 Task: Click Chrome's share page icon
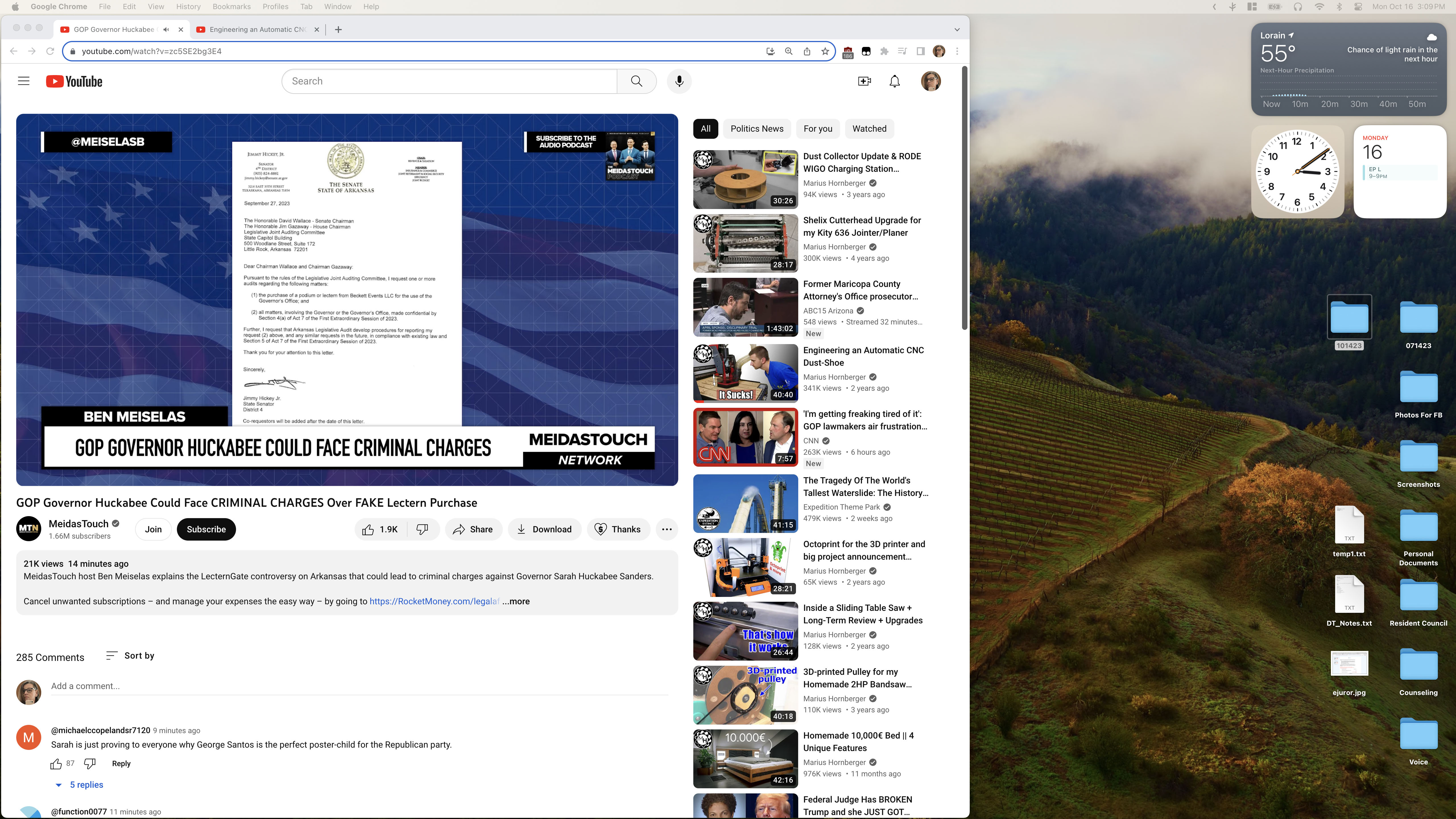pyautogui.click(x=806, y=51)
